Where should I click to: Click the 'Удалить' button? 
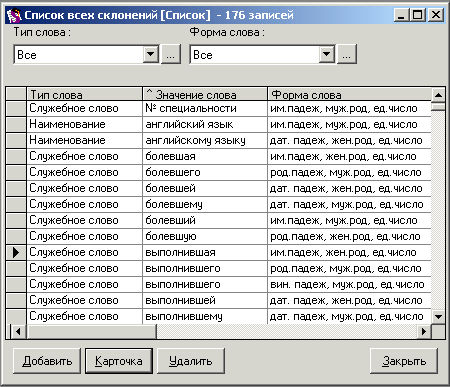[191, 361]
